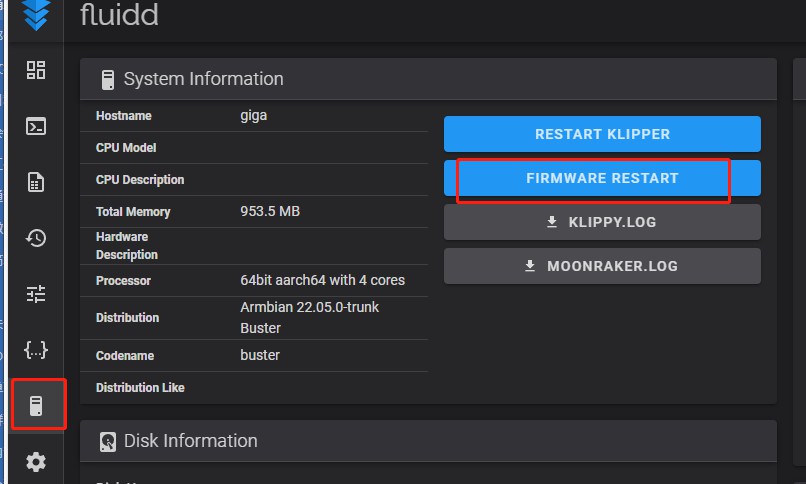Select the Armbian 22.05.0-trunk Buster distribution value
The height and width of the screenshot is (484, 806).
tap(309, 318)
